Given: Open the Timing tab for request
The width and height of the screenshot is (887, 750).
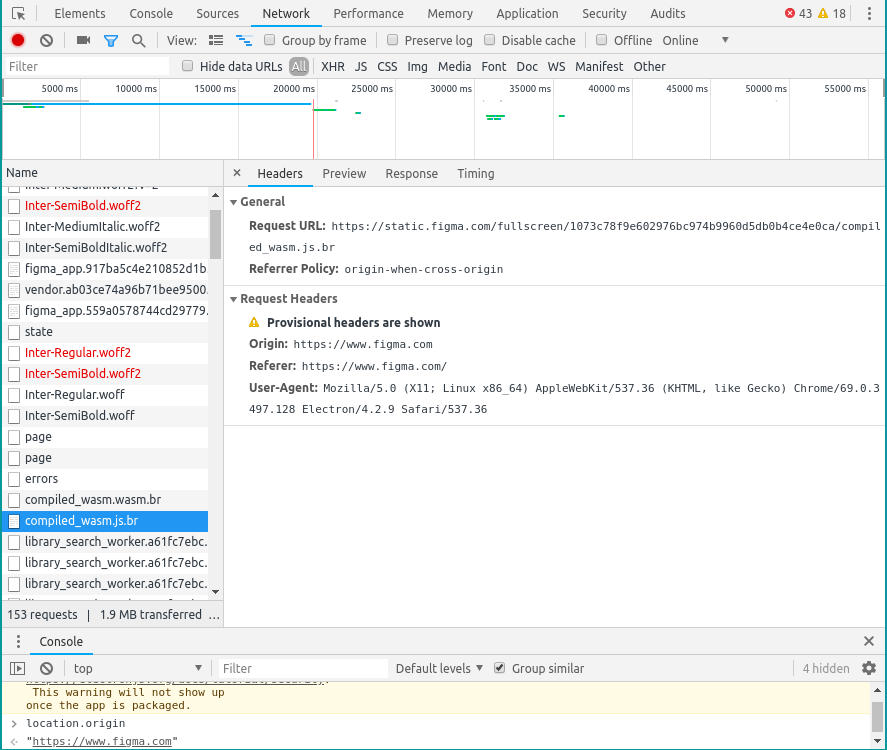Looking at the screenshot, I should (x=476, y=174).
